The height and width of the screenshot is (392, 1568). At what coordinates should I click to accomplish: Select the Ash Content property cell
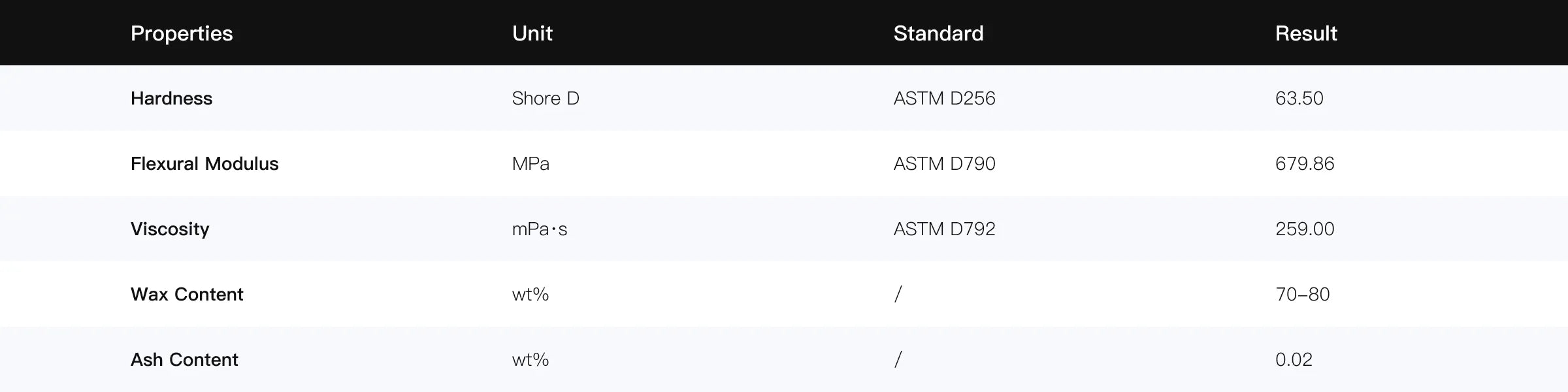click(x=184, y=359)
